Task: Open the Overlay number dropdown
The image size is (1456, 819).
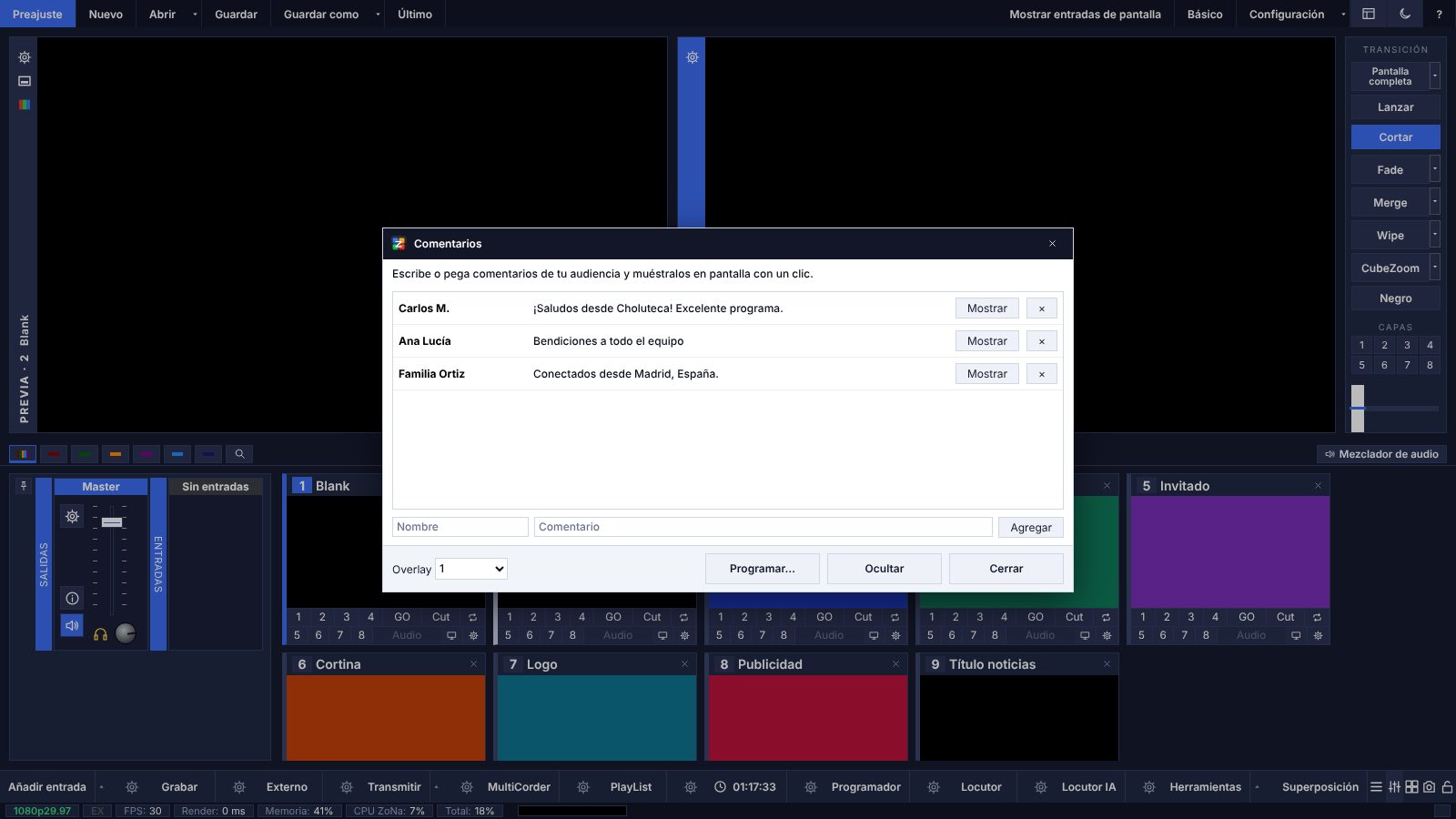Action: pyautogui.click(x=471, y=569)
